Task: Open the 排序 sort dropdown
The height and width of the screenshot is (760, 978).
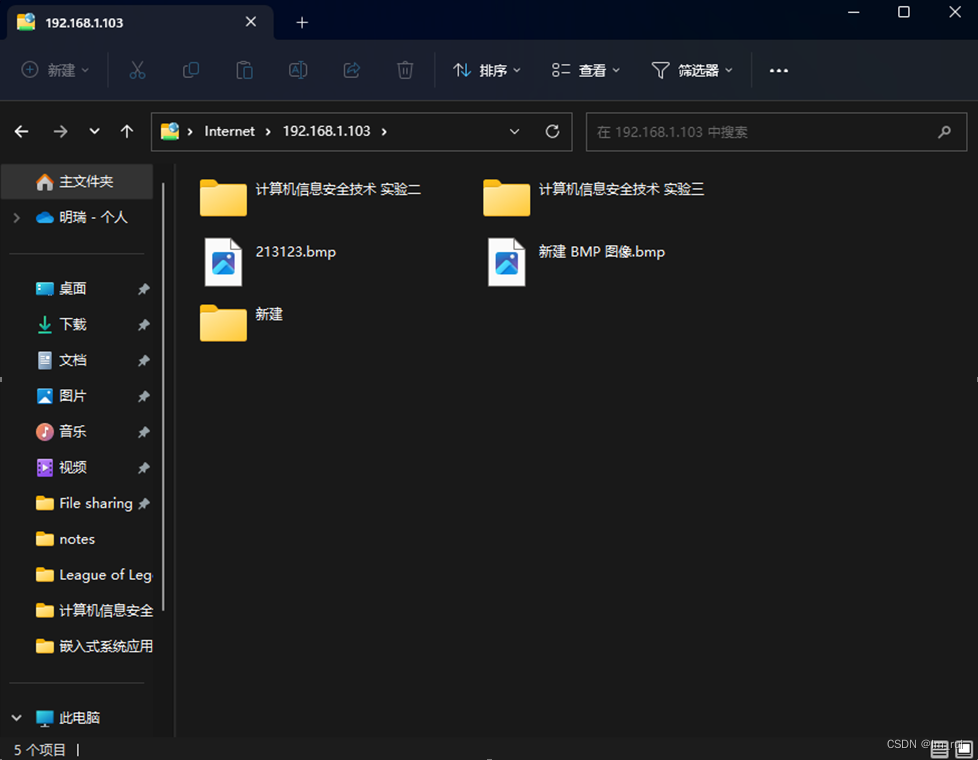Action: pos(487,70)
